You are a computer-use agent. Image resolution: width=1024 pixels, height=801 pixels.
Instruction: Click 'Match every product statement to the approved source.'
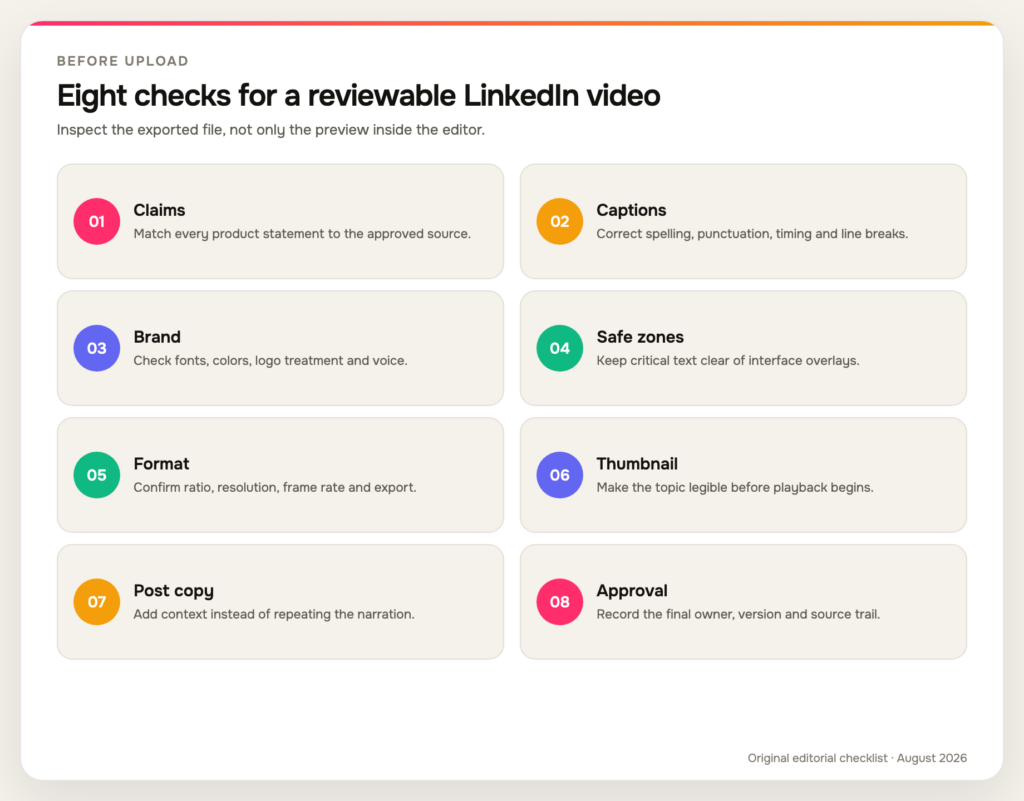302,234
